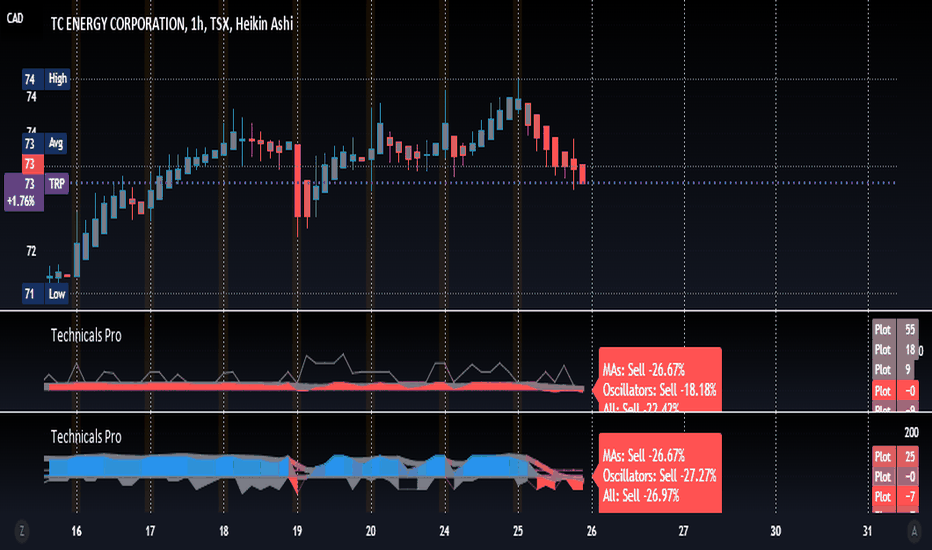Click date 25 on the time axis
932x550 pixels.
[518, 531]
